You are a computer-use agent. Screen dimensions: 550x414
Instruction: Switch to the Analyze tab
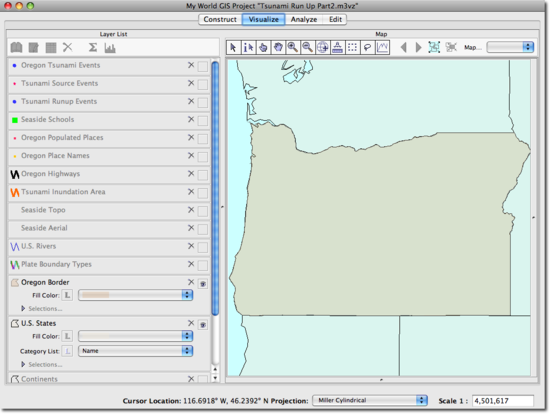pos(304,20)
